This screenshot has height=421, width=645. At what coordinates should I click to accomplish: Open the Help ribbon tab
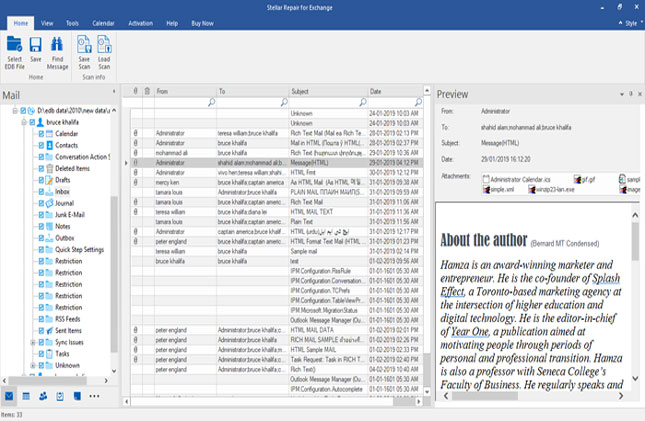pos(172,23)
